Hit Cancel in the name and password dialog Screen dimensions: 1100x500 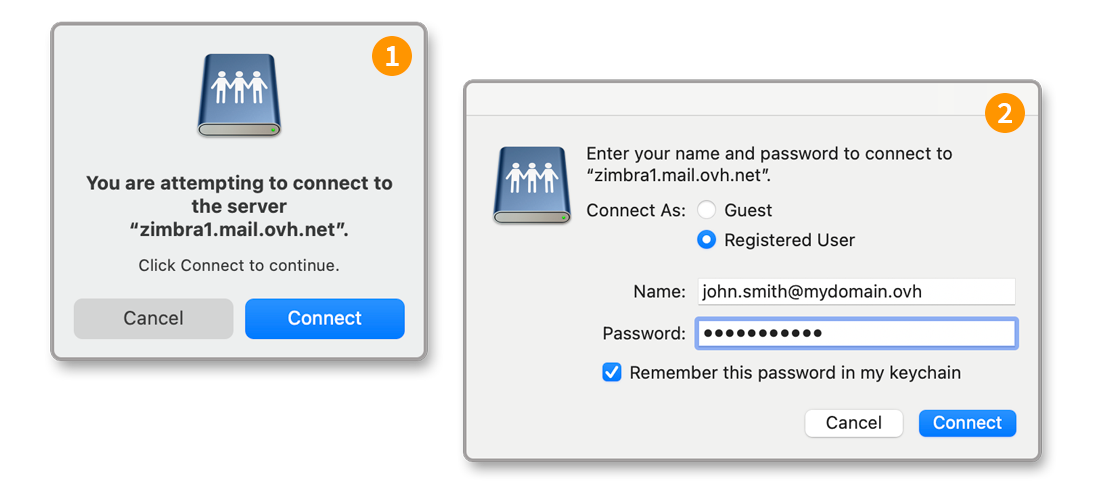click(853, 423)
